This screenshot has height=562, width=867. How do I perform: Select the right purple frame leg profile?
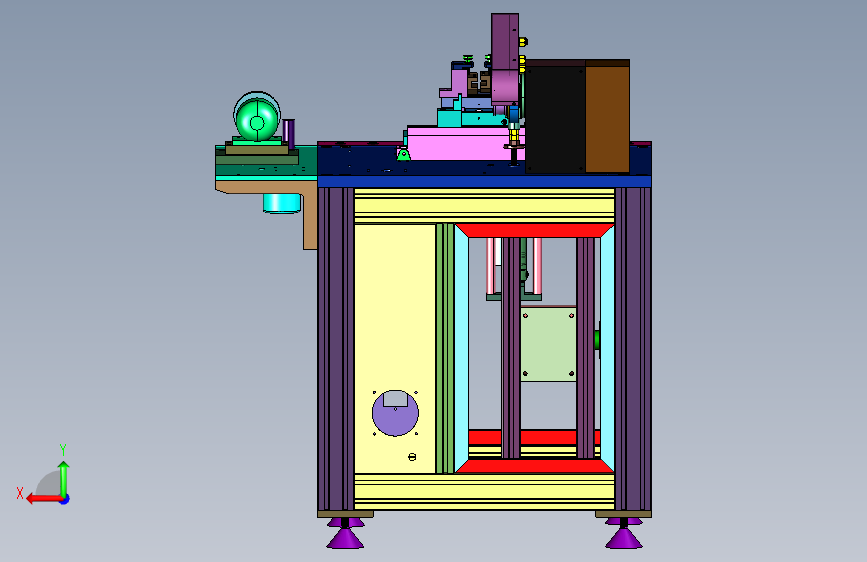[633, 348]
